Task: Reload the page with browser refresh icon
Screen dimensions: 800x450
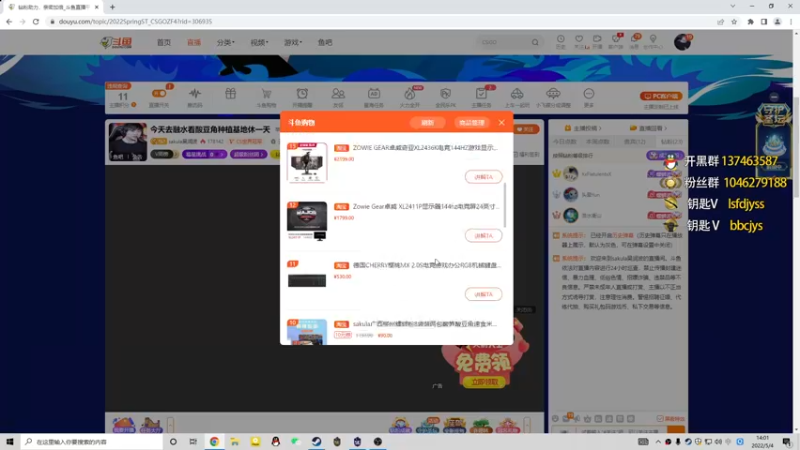Action: tap(36, 21)
